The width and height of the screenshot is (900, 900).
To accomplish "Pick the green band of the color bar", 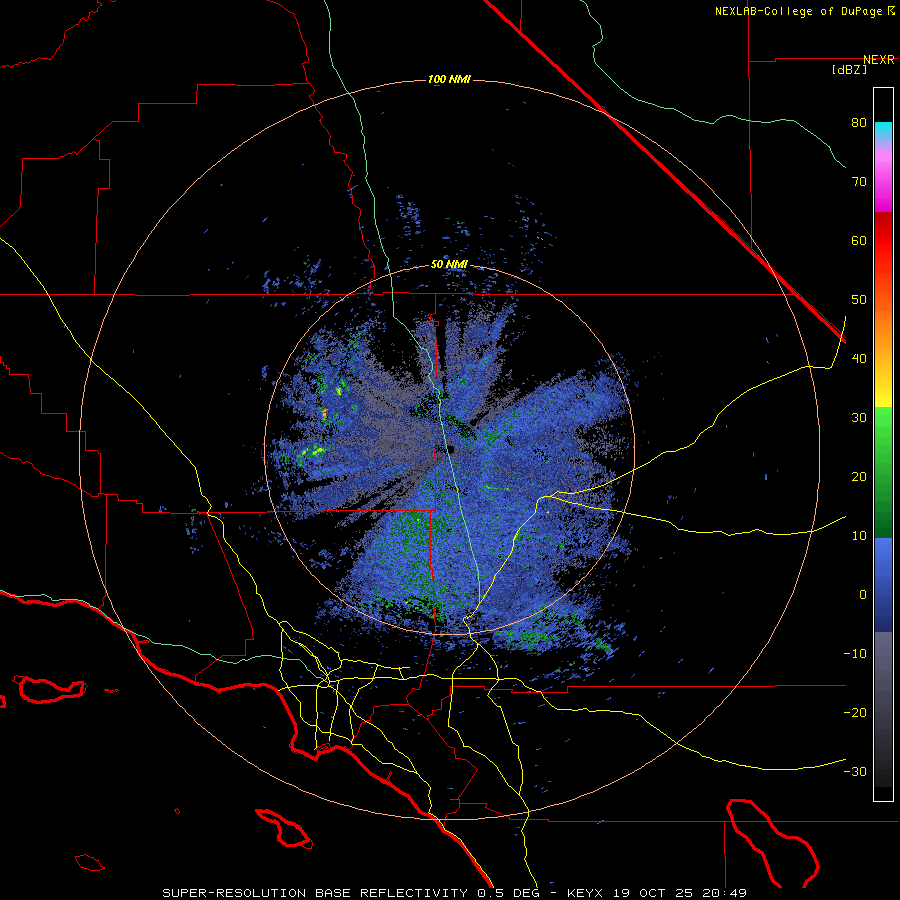I will (x=883, y=472).
